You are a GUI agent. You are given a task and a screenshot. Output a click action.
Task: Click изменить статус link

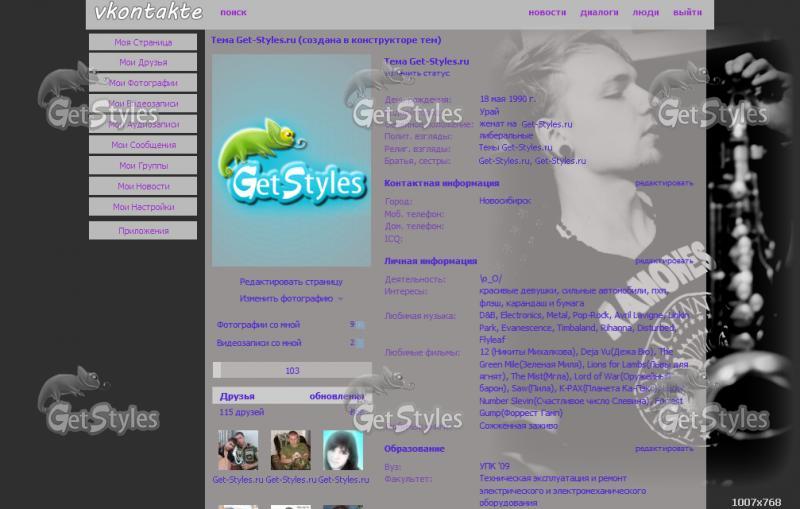417,73
